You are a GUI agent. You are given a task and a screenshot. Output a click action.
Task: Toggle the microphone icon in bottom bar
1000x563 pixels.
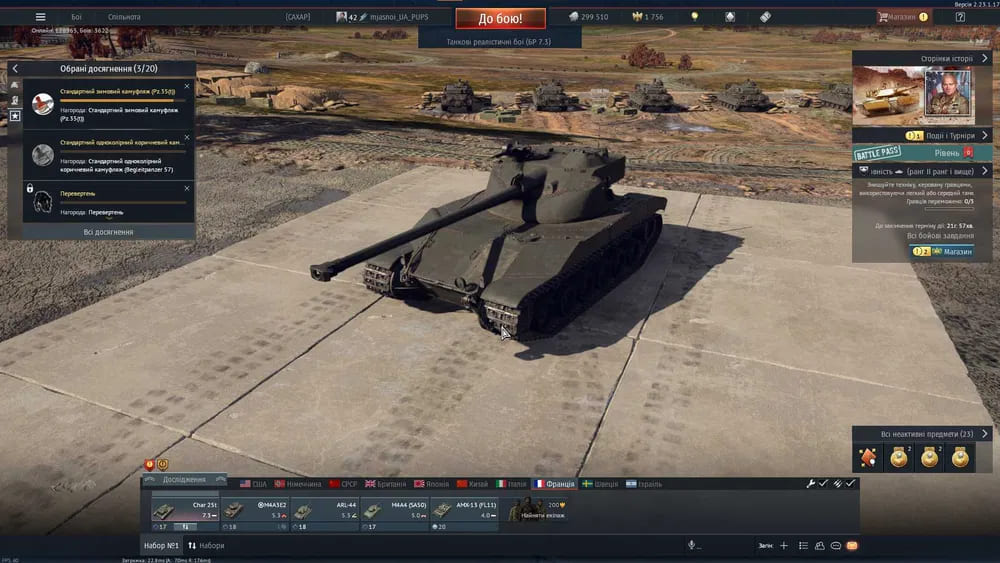690,545
